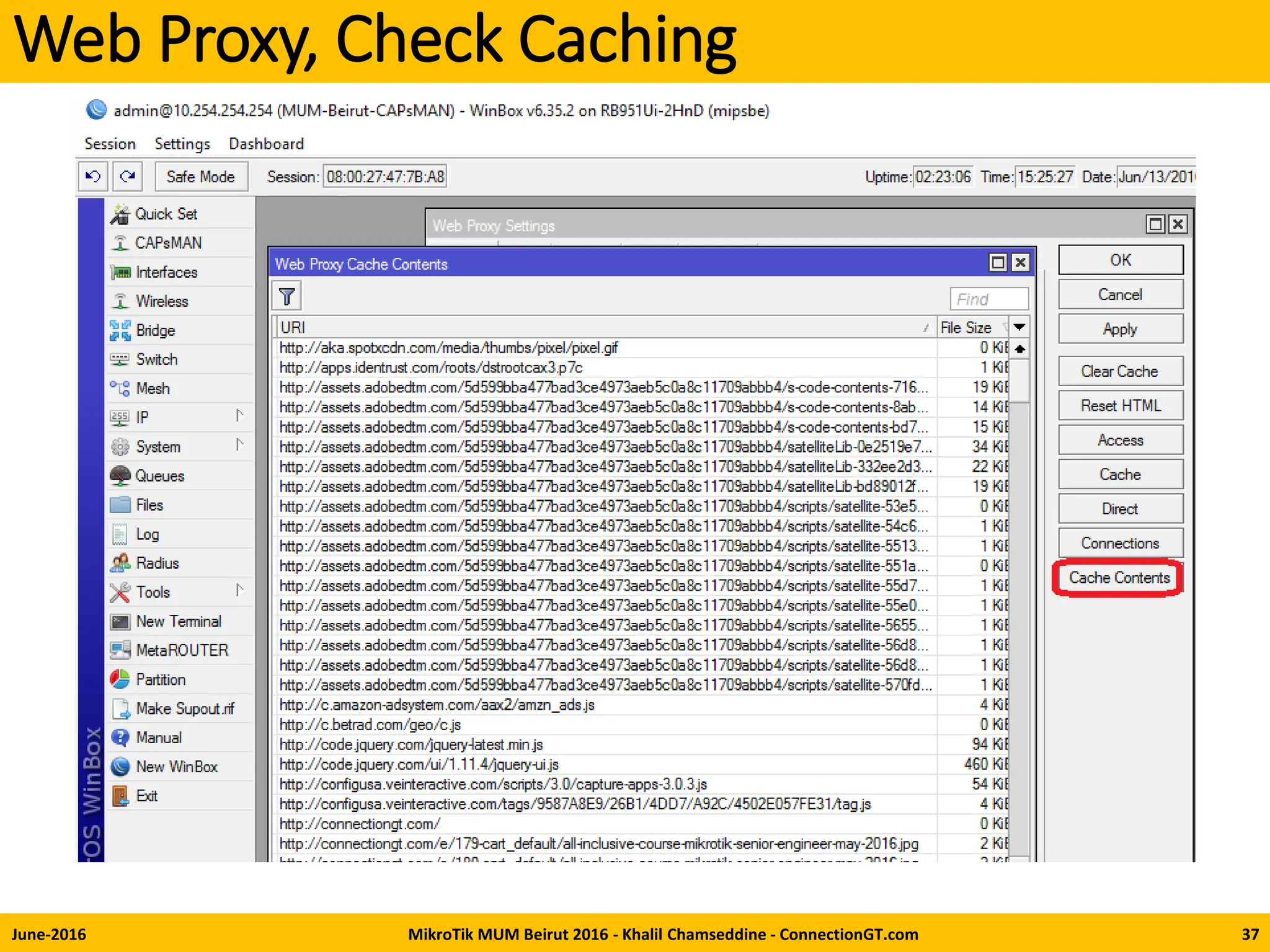The width and height of the screenshot is (1270, 952).
Task: Click the undo arrow toolbar icon
Action: 93,177
